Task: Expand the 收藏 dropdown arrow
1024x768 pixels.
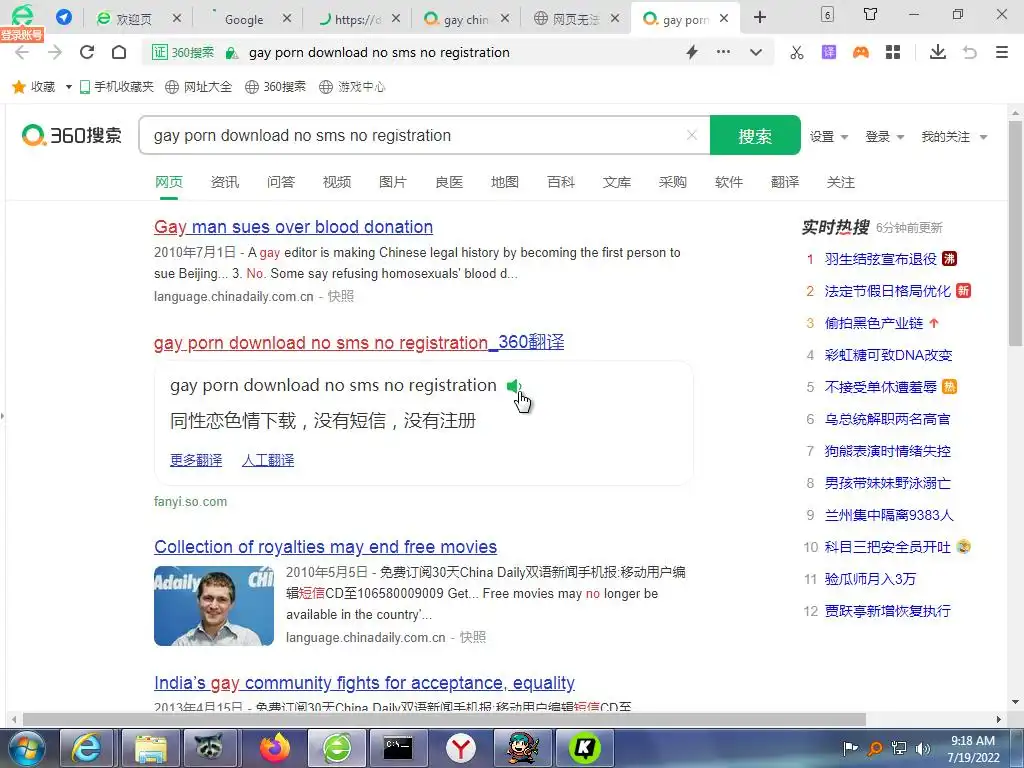Action: point(69,87)
